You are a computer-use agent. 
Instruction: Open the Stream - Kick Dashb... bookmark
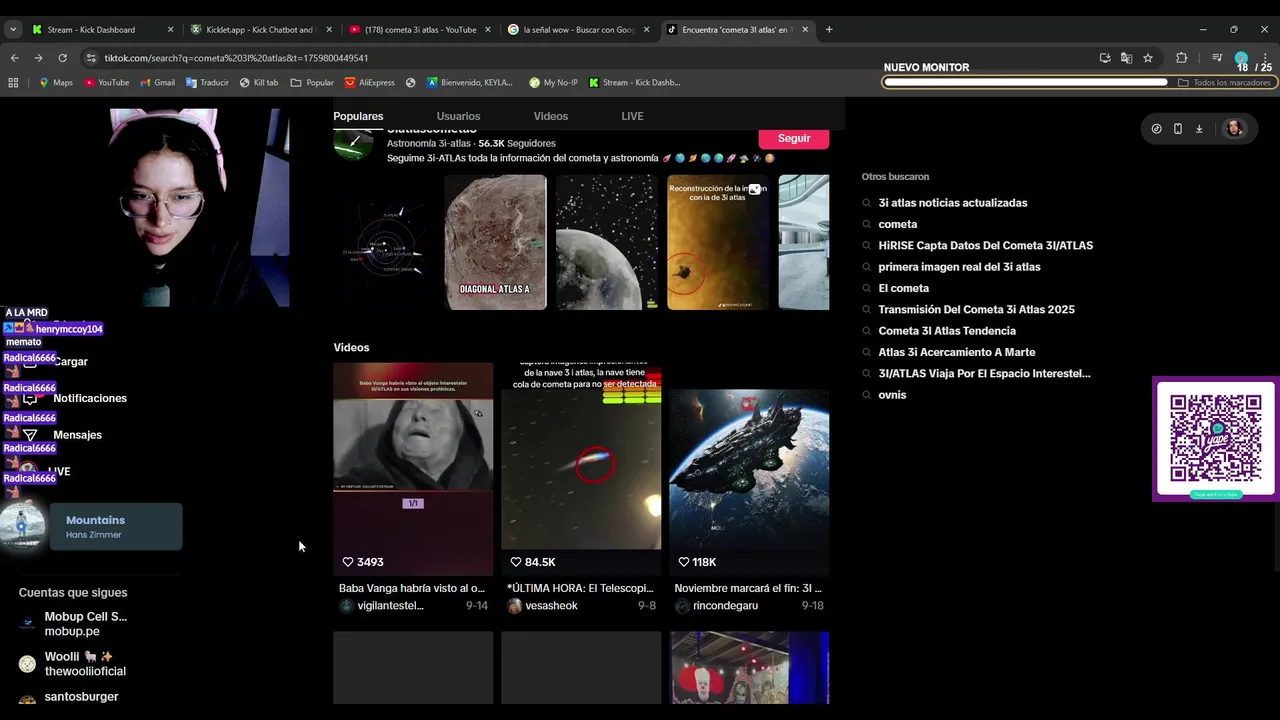click(x=634, y=83)
